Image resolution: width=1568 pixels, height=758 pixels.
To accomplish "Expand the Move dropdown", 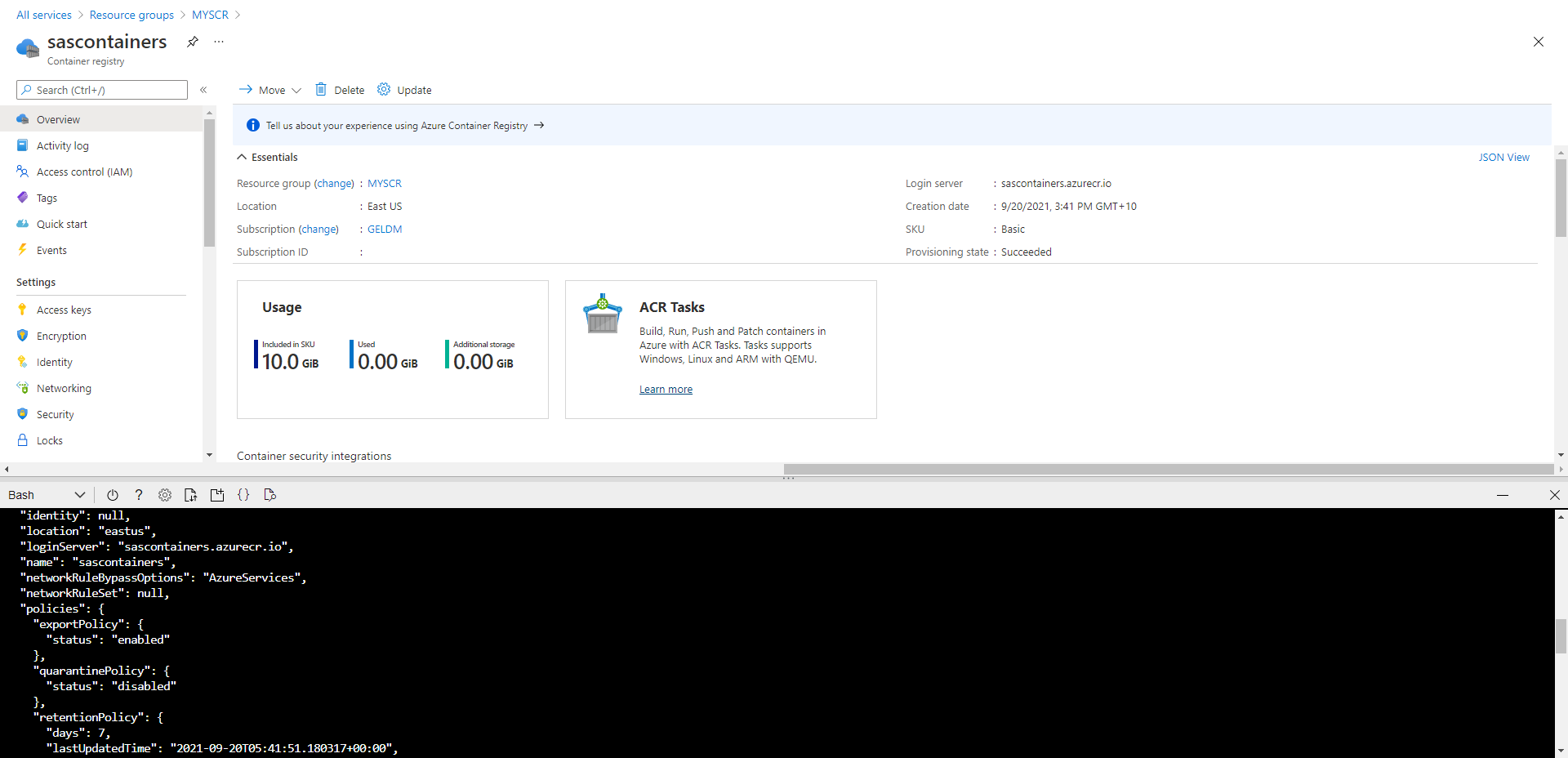I will [x=298, y=90].
